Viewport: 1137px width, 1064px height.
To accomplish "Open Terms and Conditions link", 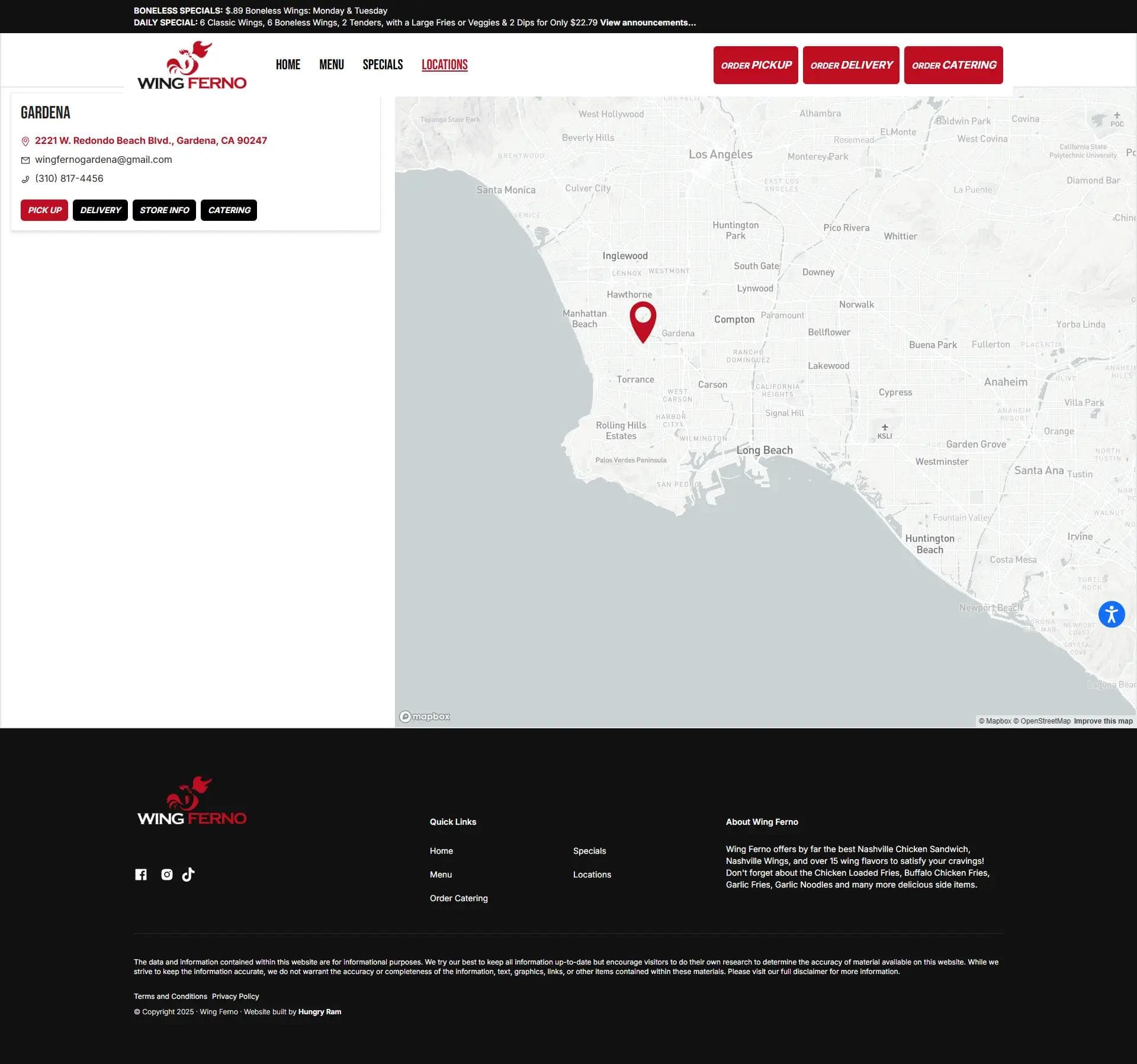I will point(171,997).
